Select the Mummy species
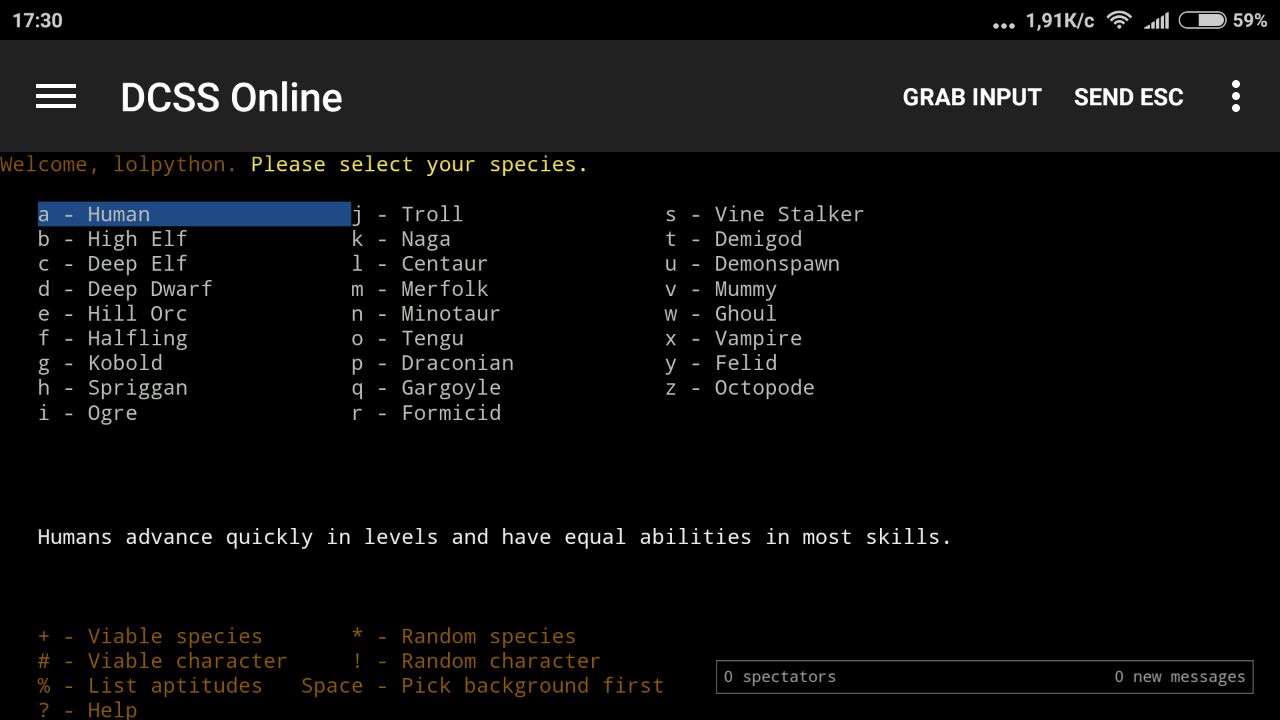Image resolution: width=1280 pixels, height=720 pixels. (x=721, y=289)
